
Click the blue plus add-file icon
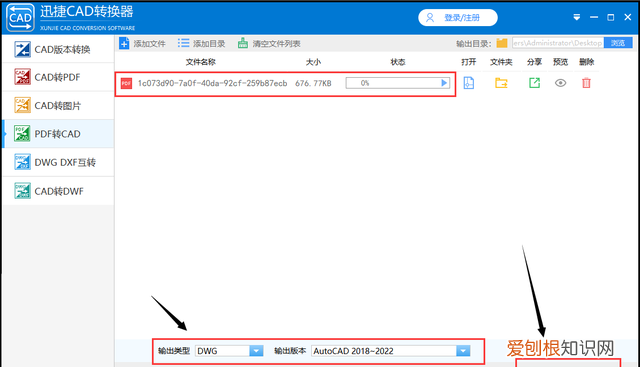[124, 43]
